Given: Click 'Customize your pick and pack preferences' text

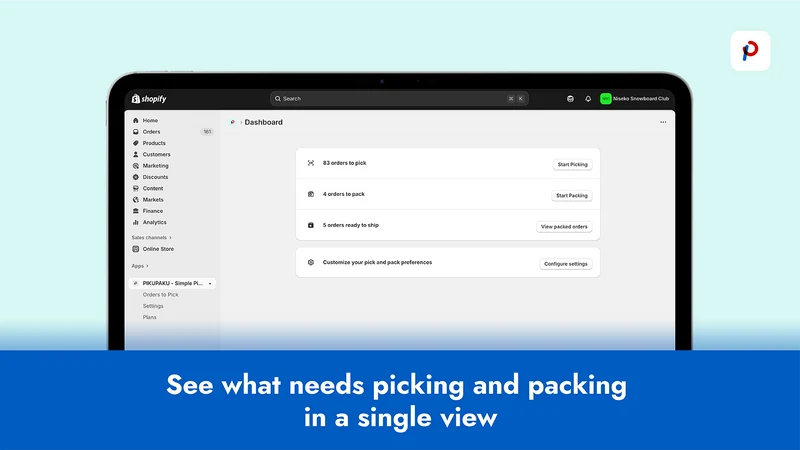Looking at the screenshot, I should click(x=377, y=262).
